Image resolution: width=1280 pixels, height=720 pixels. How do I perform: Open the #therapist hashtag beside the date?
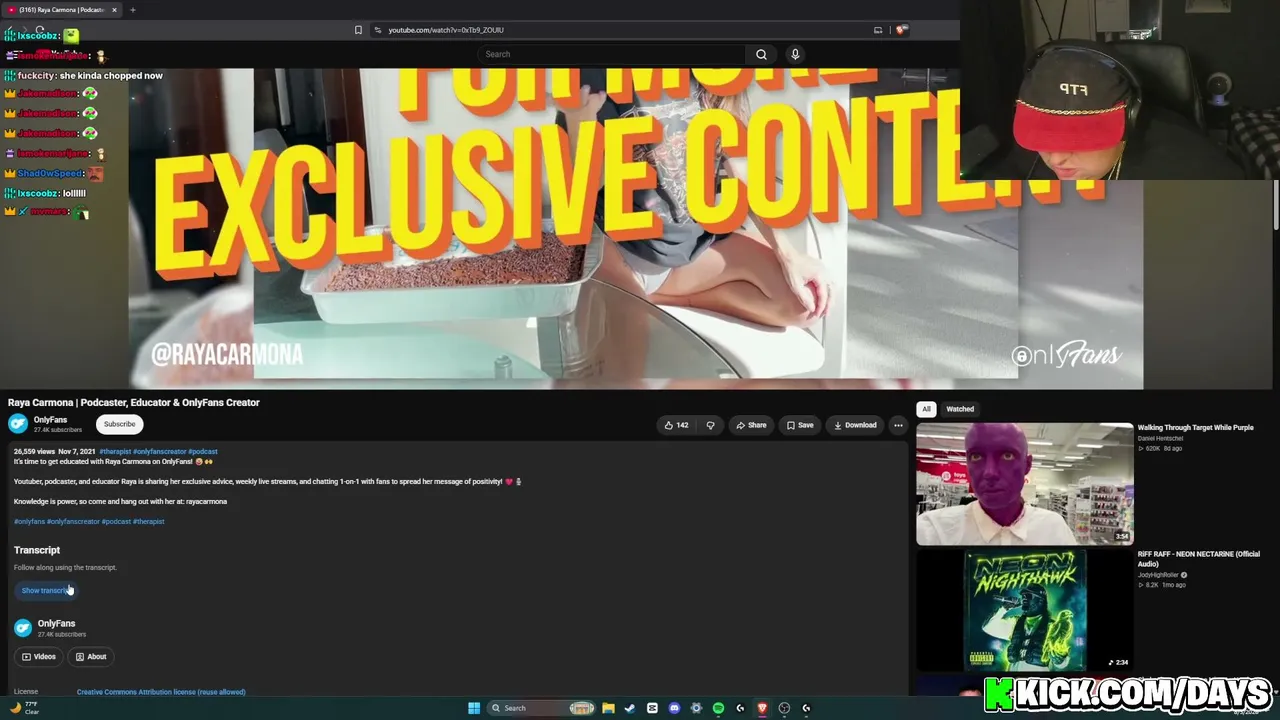pos(115,451)
